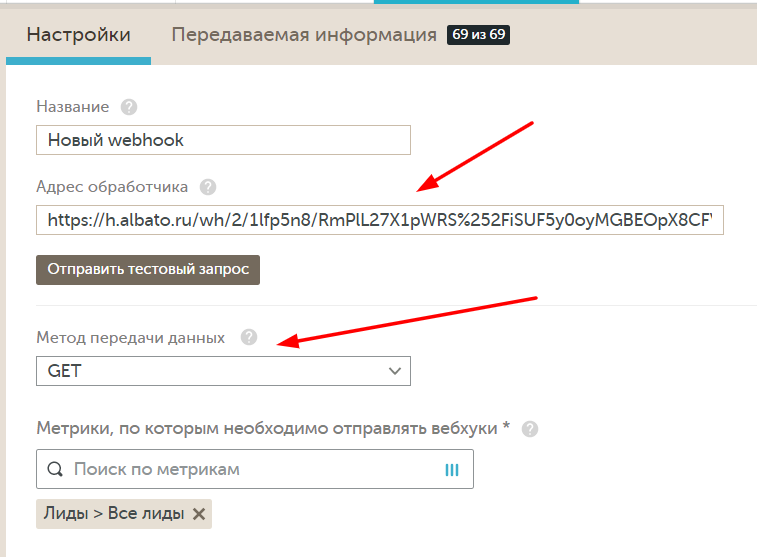Remove the Лиды > Все лиды tag
This screenshot has width=757, height=557.
198,514
